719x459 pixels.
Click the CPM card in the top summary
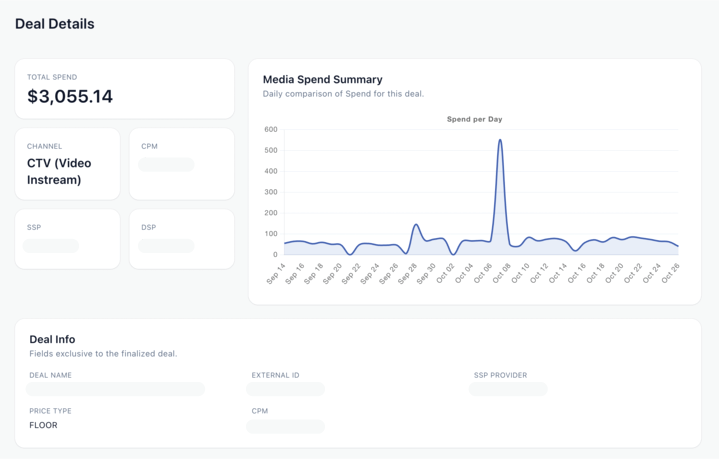coord(181,164)
